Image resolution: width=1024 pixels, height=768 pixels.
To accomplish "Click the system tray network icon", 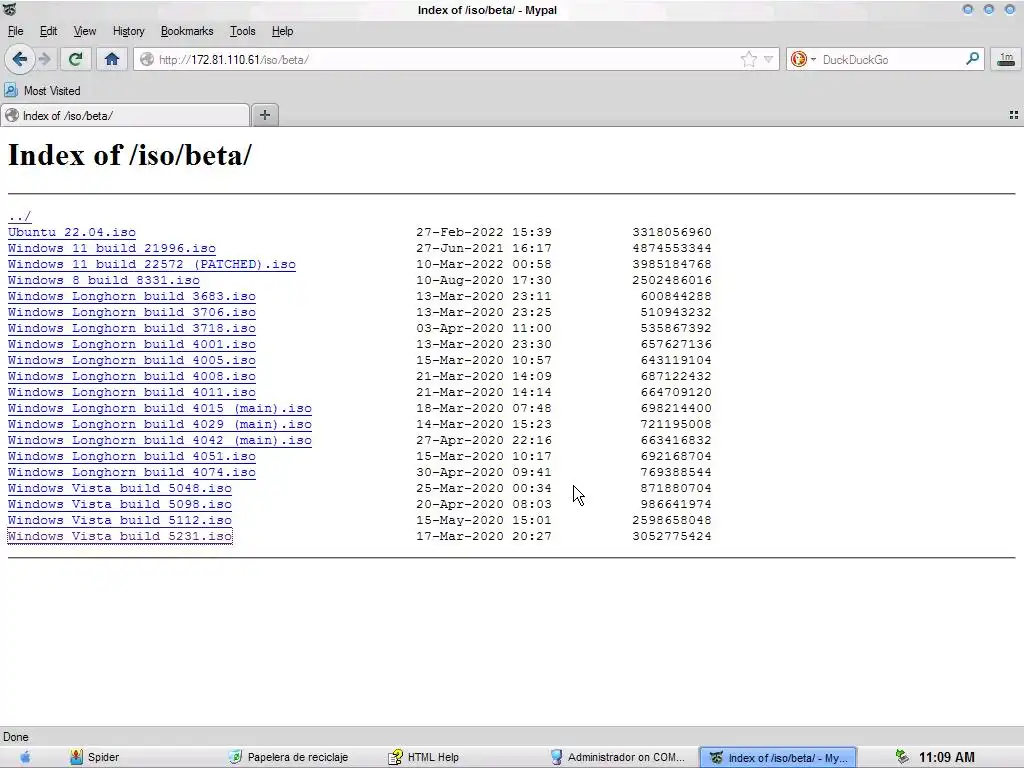I will (x=902, y=757).
